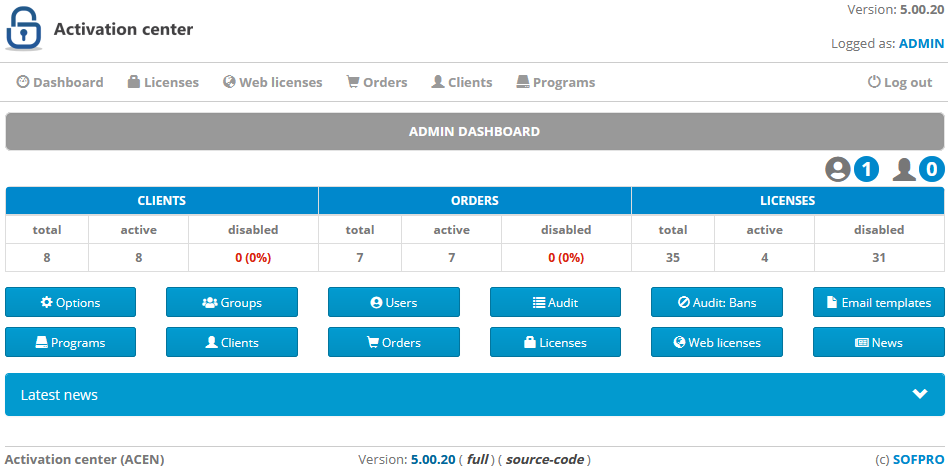
Task: Click the blue Licenses button
Action: 556,342
